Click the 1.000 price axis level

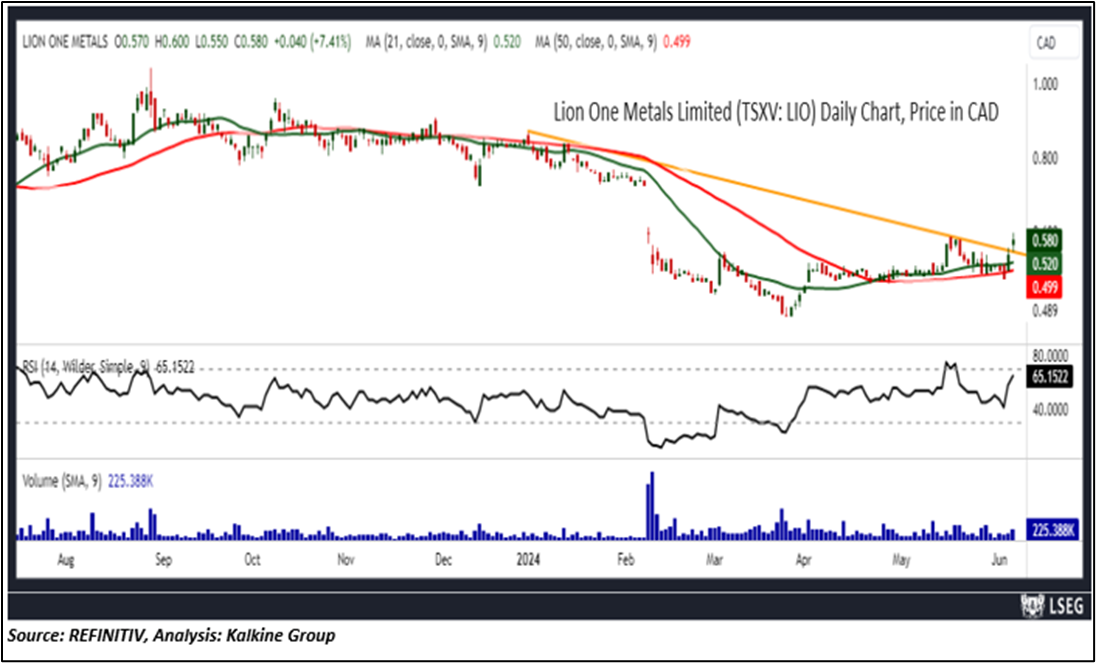[1046, 83]
